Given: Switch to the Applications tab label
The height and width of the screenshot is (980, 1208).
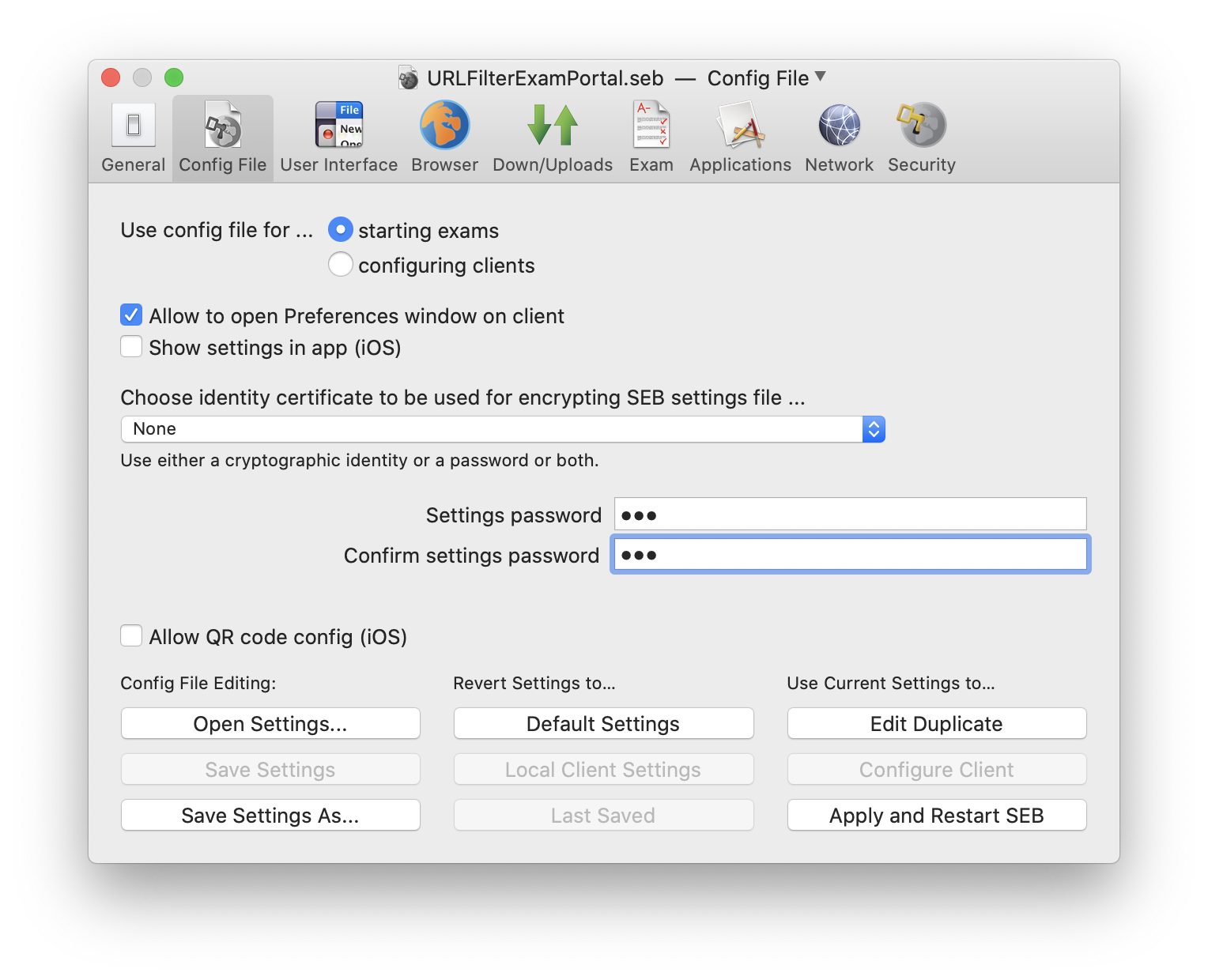Looking at the screenshot, I should [x=740, y=164].
